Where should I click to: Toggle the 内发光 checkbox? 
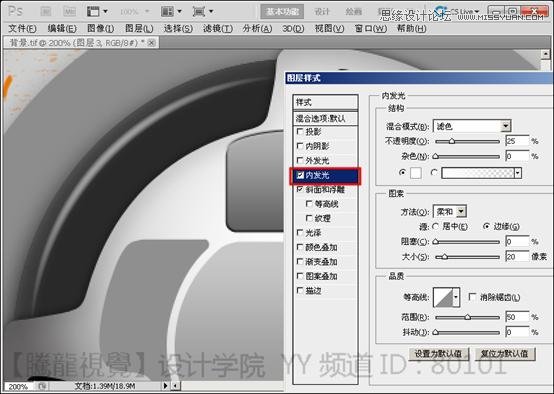(300, 175)
